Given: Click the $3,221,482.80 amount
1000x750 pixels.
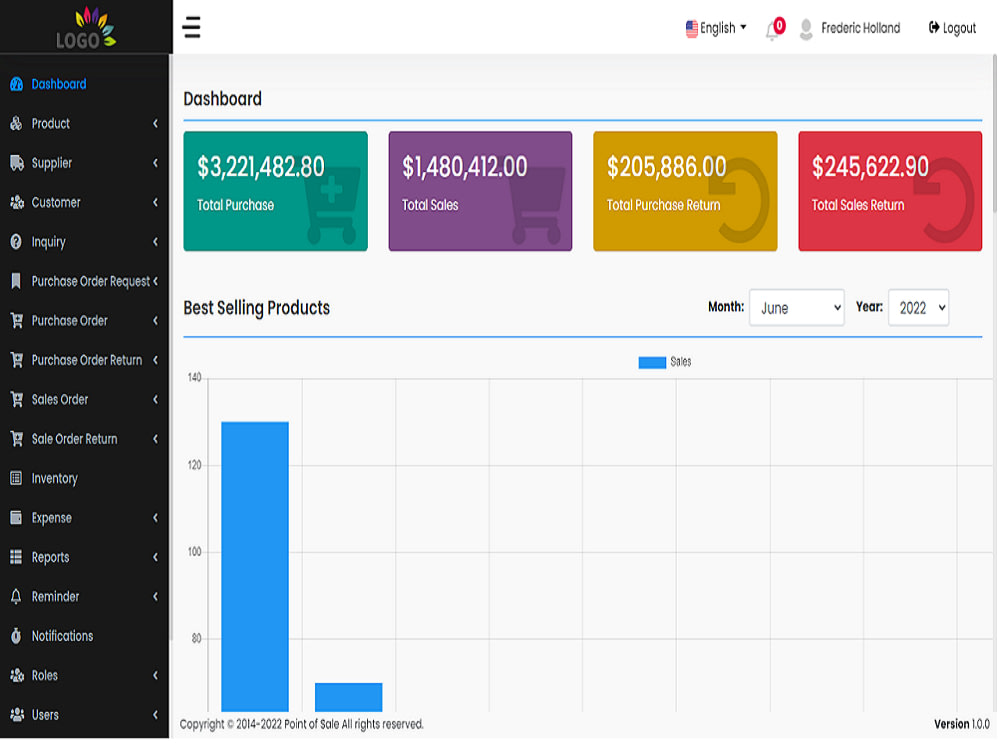Looking at the screenshot, I should pos(260,167).
